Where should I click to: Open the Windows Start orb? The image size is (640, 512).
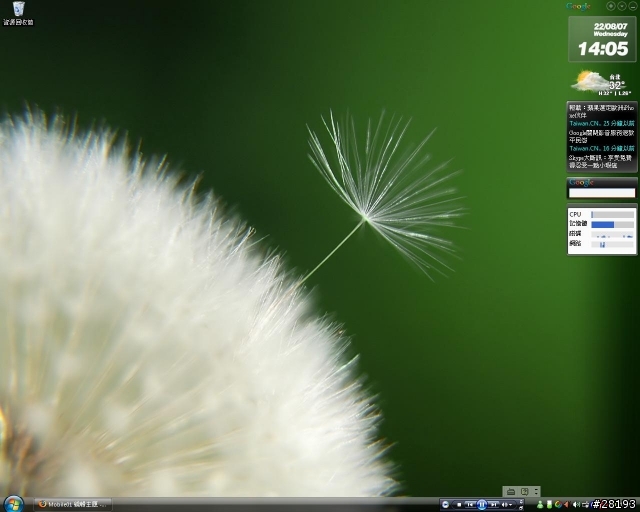point(13,504)
